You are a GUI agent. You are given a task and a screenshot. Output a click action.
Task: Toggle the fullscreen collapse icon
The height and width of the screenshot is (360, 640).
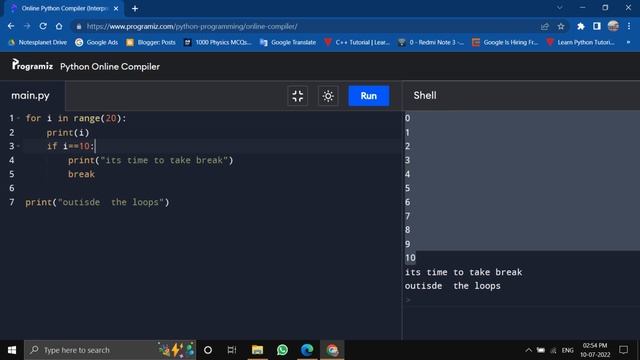298,96
